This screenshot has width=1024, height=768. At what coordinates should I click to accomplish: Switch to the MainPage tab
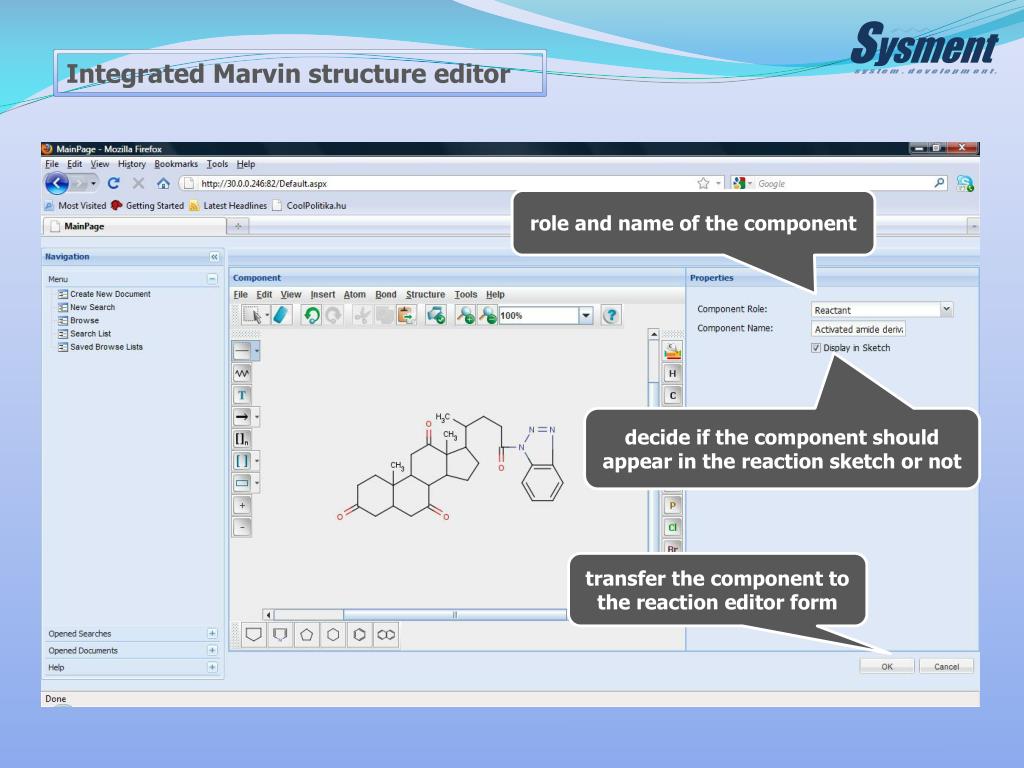(135, 226)
